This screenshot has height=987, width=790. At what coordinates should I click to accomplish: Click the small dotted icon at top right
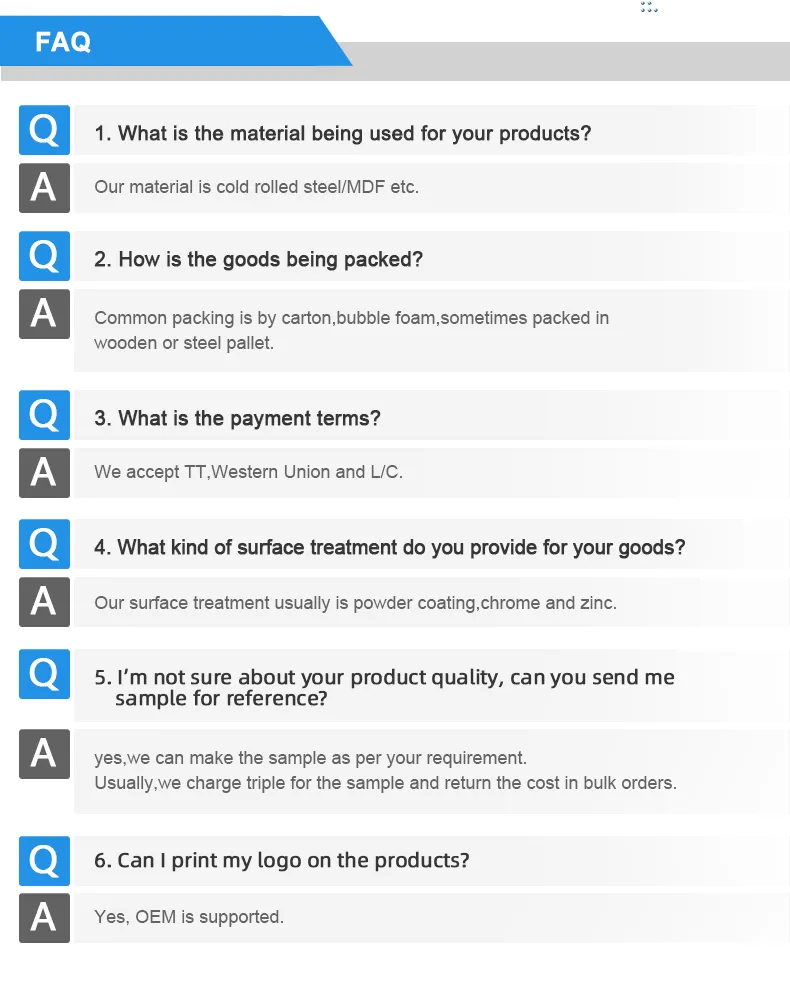click(x=649, y=7)
